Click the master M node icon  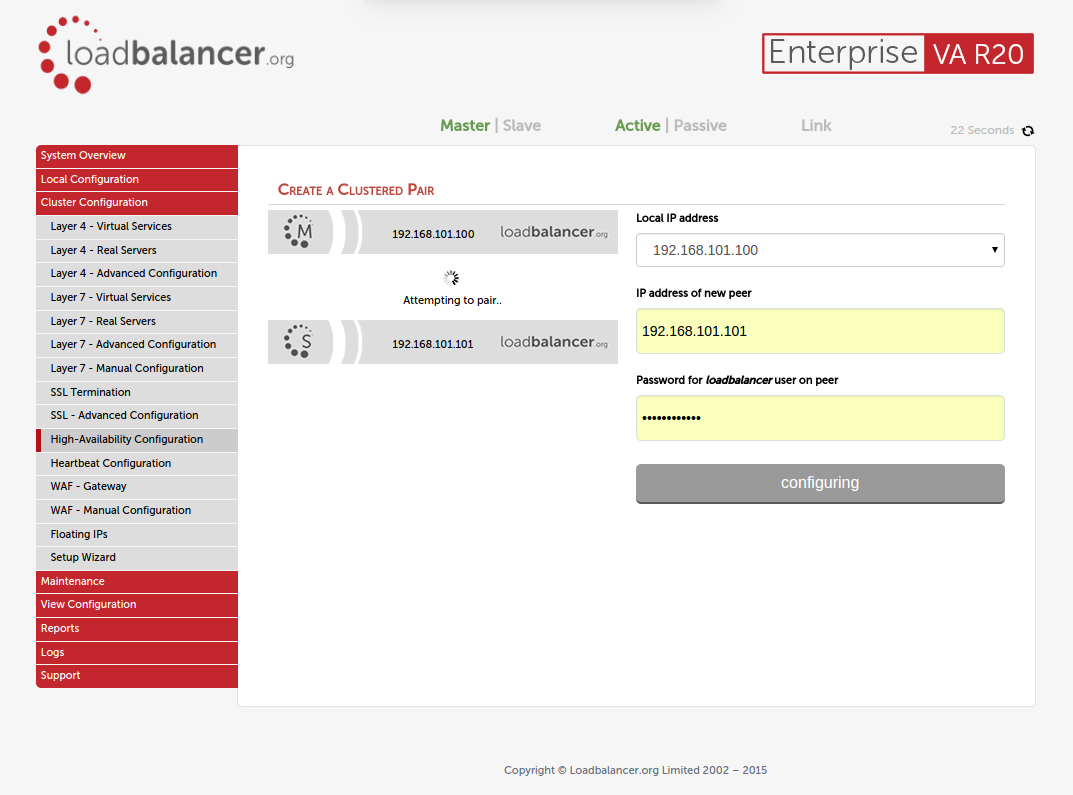click(298, 232)
